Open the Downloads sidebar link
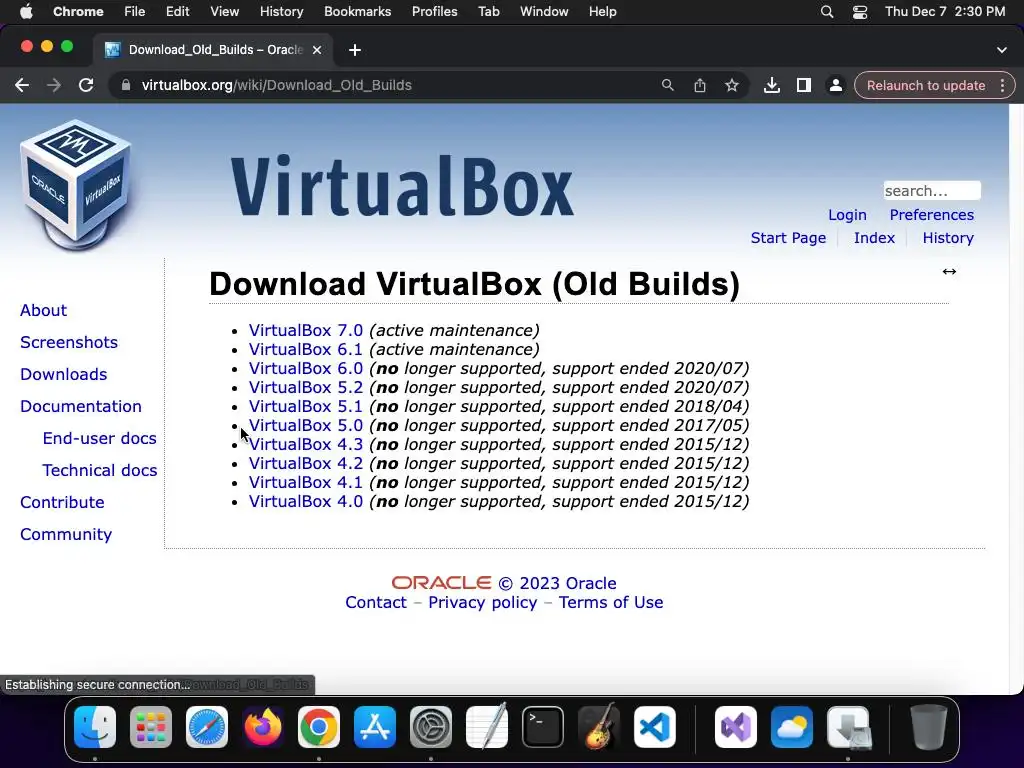Screen dimensions: 1024x768 pos(63,374)
